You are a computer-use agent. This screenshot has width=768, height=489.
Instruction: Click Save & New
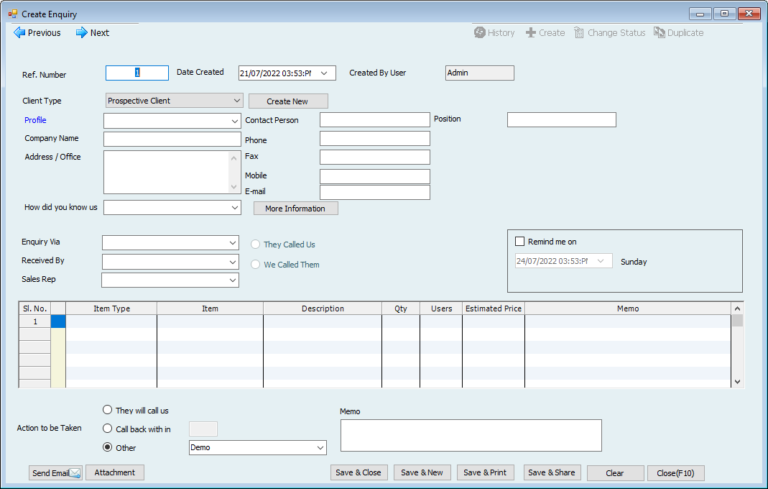(x=422, y=472)
